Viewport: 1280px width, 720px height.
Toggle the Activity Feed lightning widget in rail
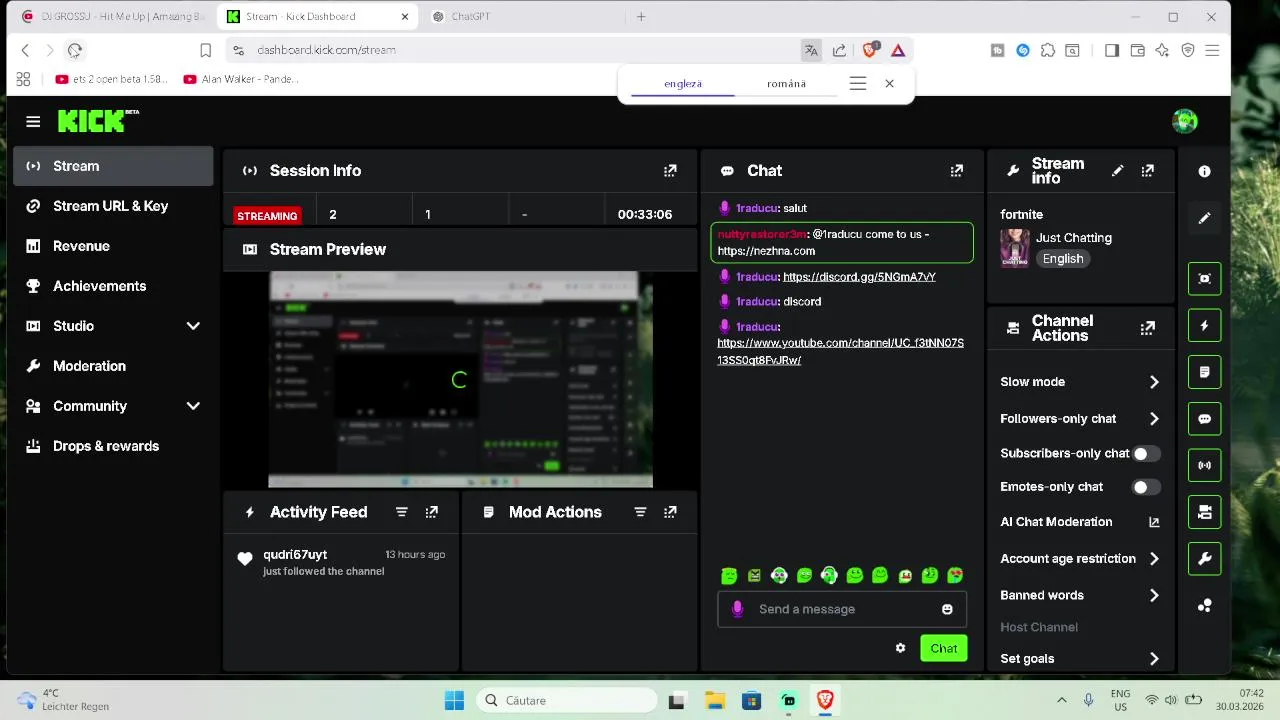tap(1204, 326)
